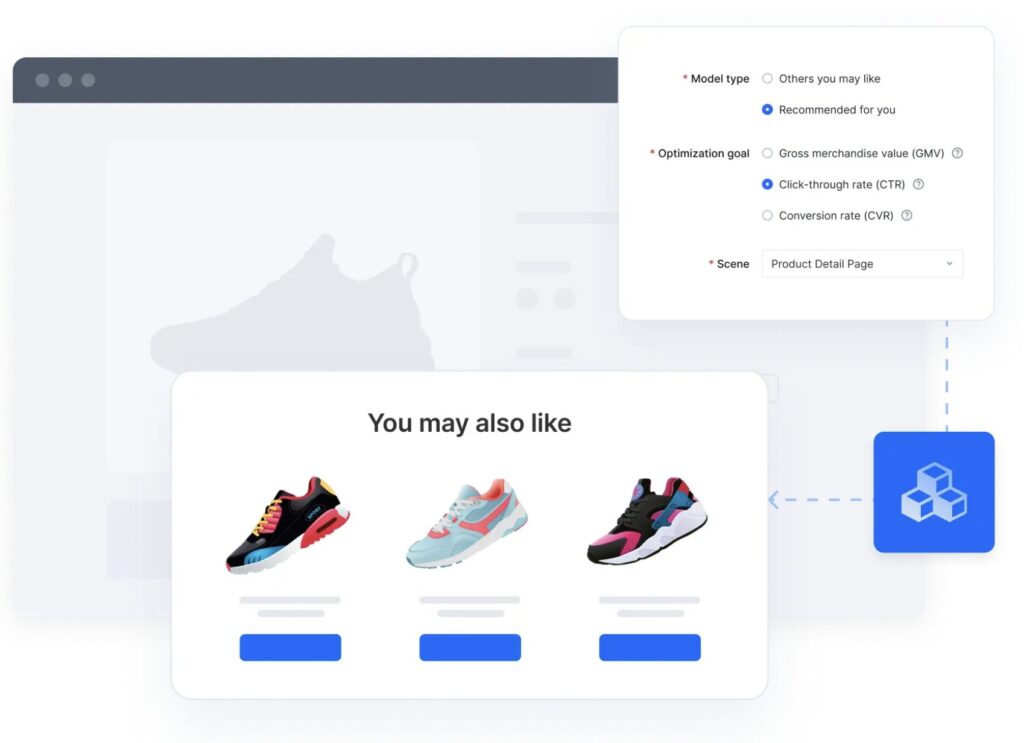Click the blue stacked cubes model icon
The width and height of the screenshot is (1024, 743).
934,492
